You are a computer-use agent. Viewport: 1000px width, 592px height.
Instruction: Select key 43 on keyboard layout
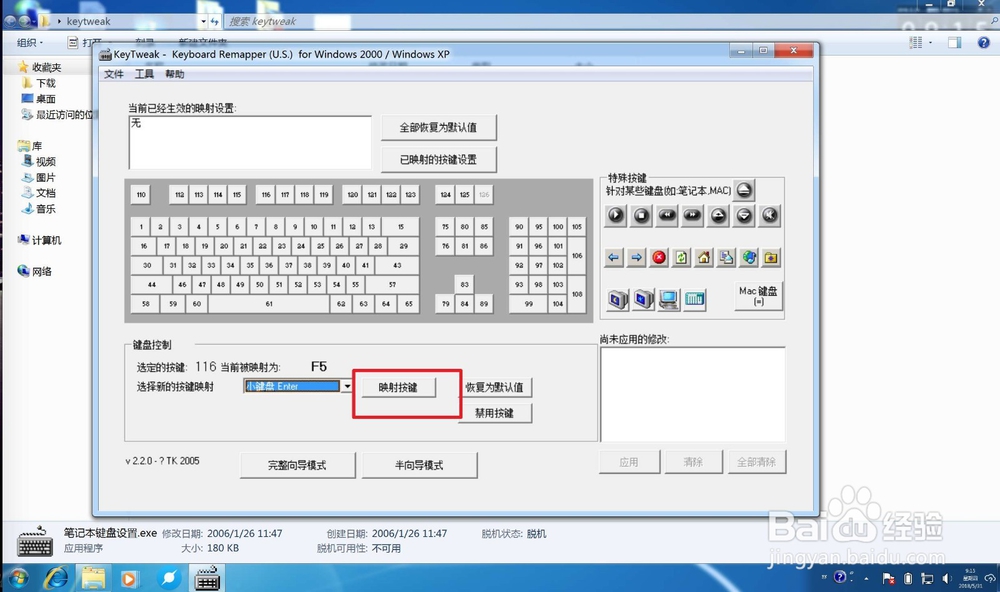click(397, 265)
